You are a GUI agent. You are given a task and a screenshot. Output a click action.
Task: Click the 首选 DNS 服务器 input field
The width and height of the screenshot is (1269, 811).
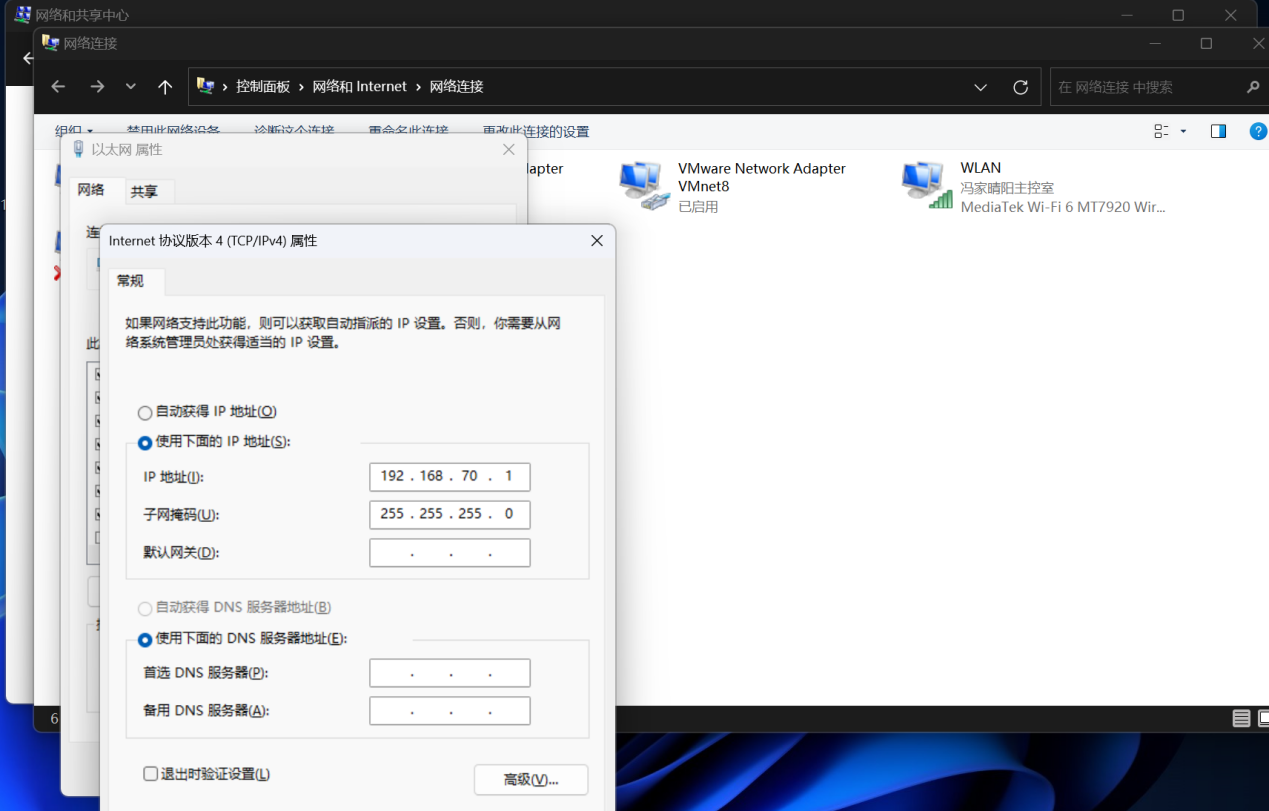pos(450,673)
